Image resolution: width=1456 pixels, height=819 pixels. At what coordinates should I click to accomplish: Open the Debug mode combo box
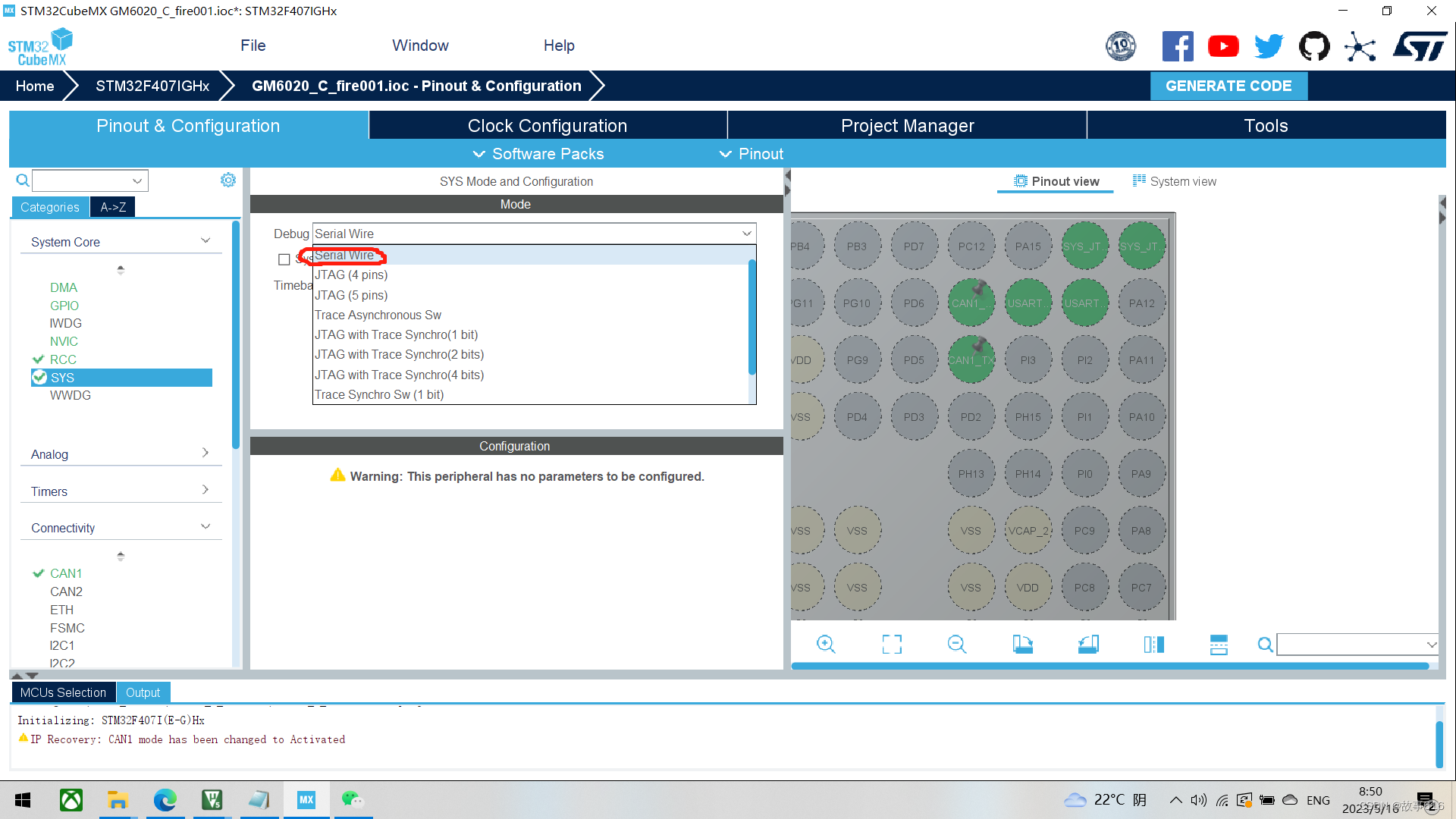pos(535,234)
